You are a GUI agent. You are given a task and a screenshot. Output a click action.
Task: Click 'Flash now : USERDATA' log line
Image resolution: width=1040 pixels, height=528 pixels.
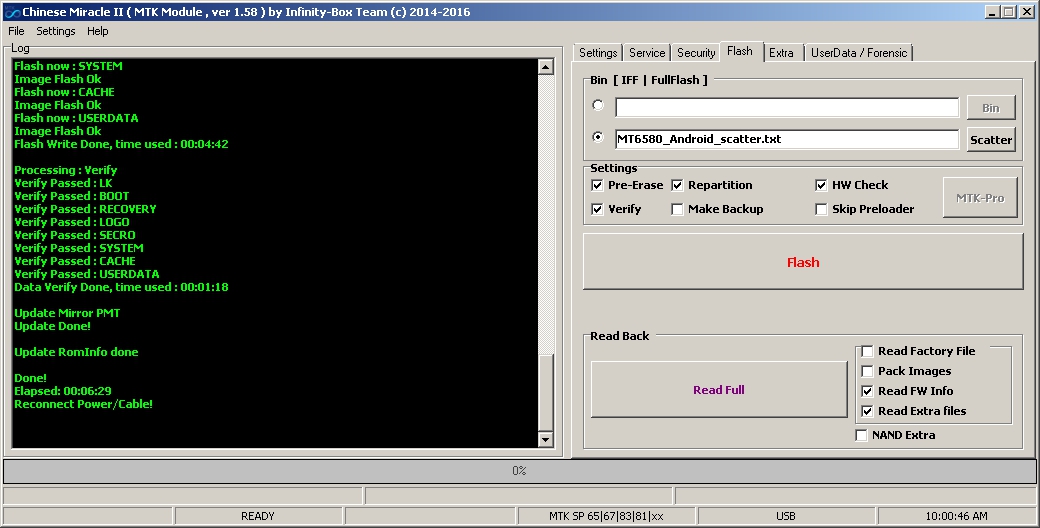point(76,118)
